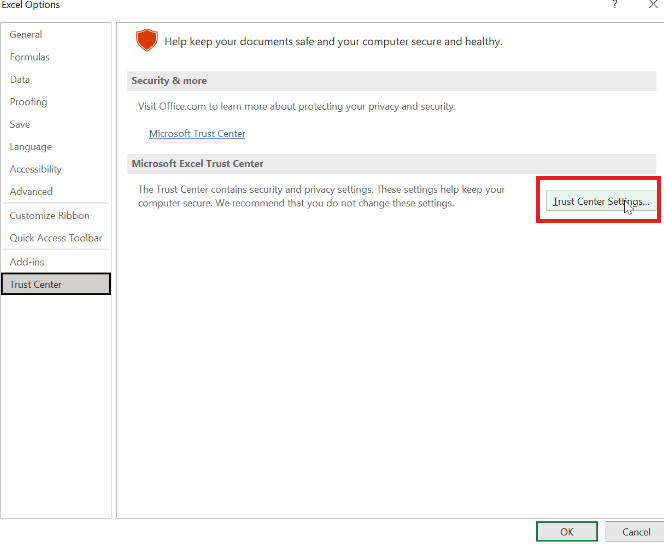Screen dimensions: 664x546
Task: Click the 'Help keep your documents safe' text
Action: point(333,42)
